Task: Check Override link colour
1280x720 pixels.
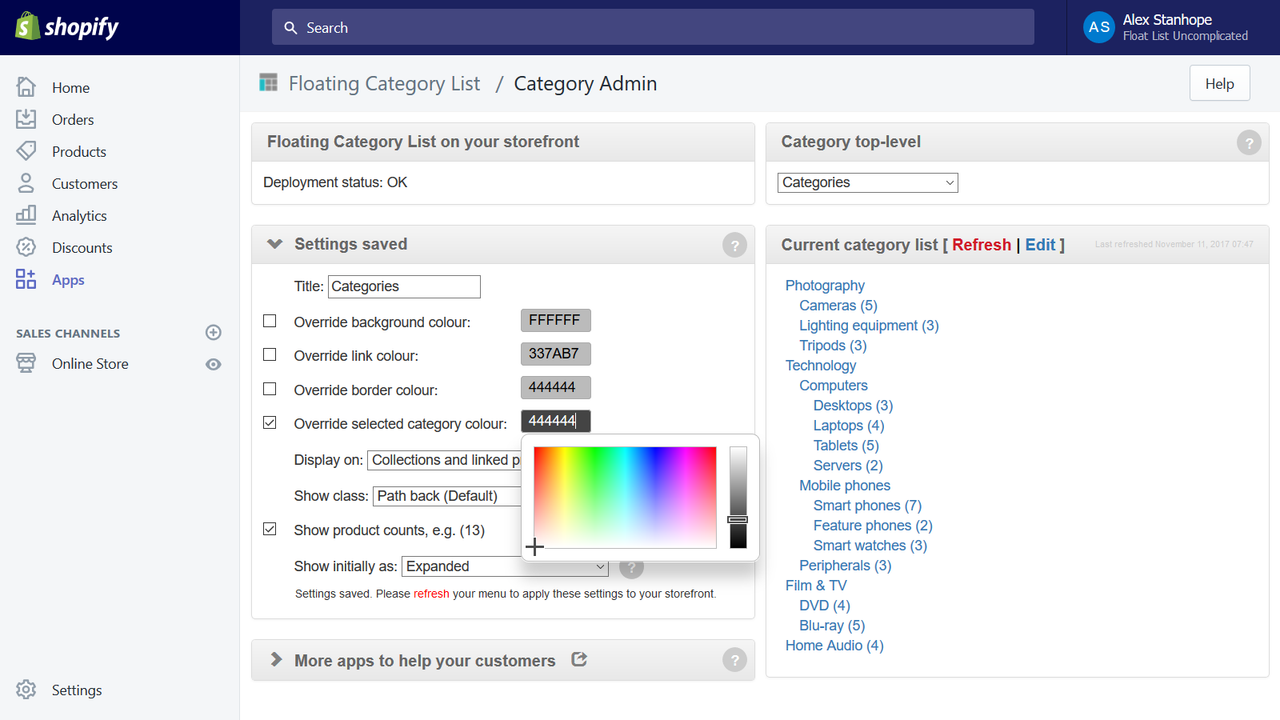Action: point(269,356)
